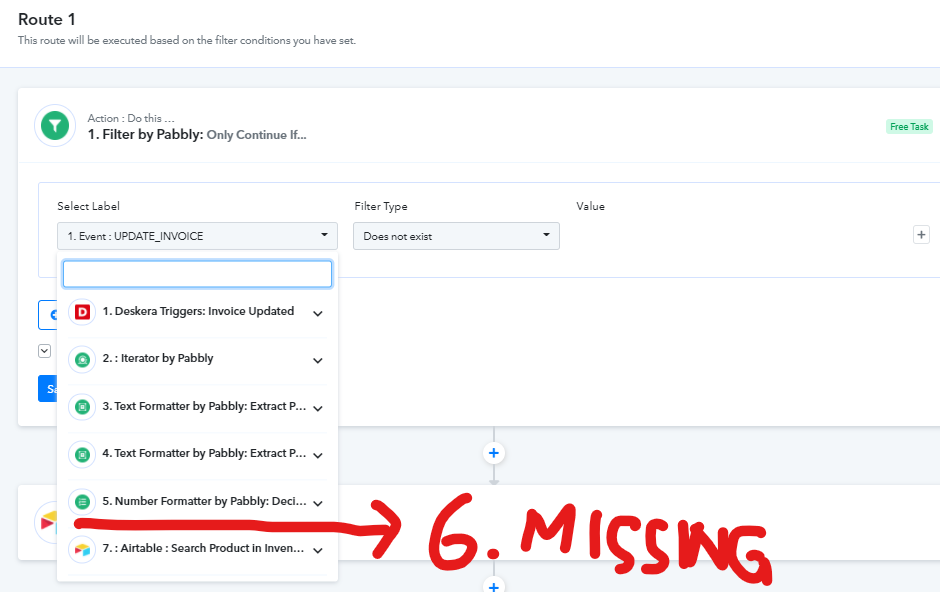
Task: Click the step 3 Text Formatter icon
Action: tap(82, 407)
